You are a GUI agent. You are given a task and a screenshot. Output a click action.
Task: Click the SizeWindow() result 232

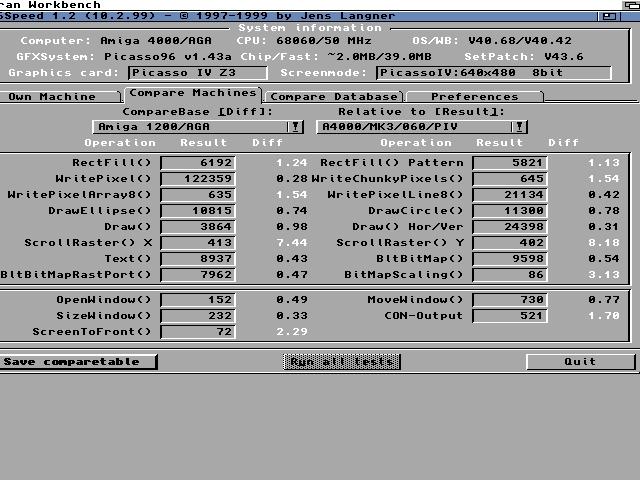198,316
